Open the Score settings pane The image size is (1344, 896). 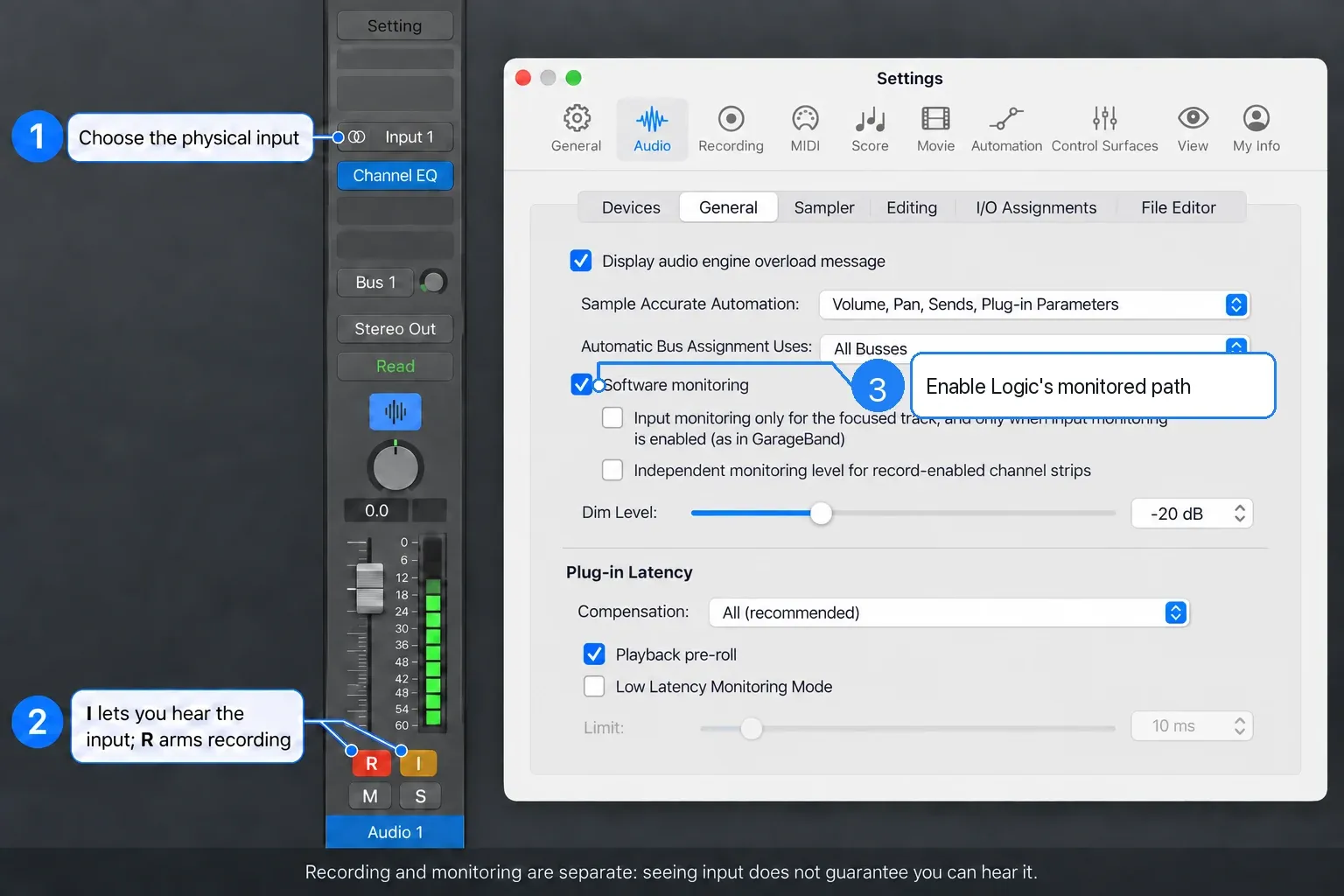click(870, 129)
